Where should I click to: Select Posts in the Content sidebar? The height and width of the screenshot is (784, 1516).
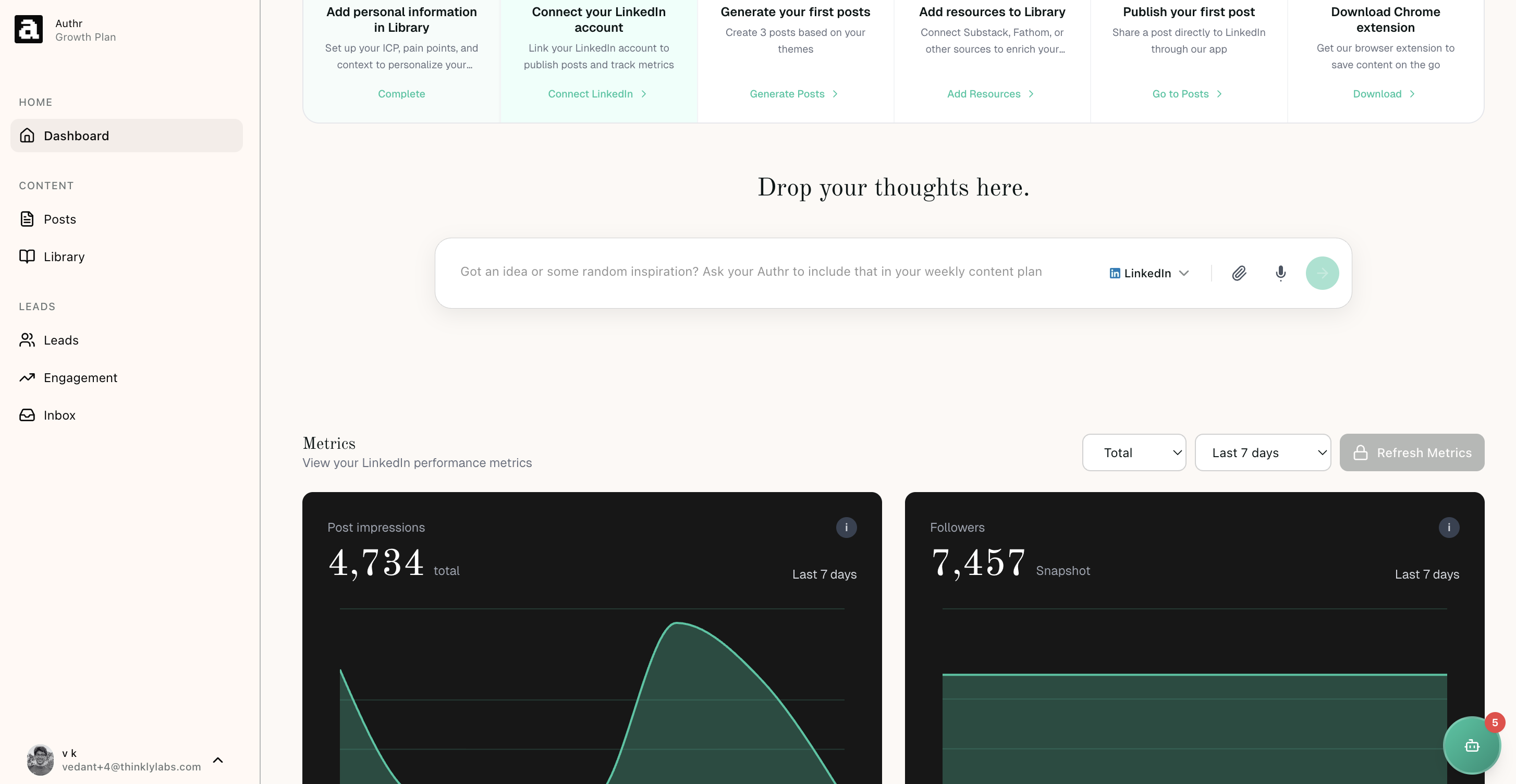tap(59, 219)
